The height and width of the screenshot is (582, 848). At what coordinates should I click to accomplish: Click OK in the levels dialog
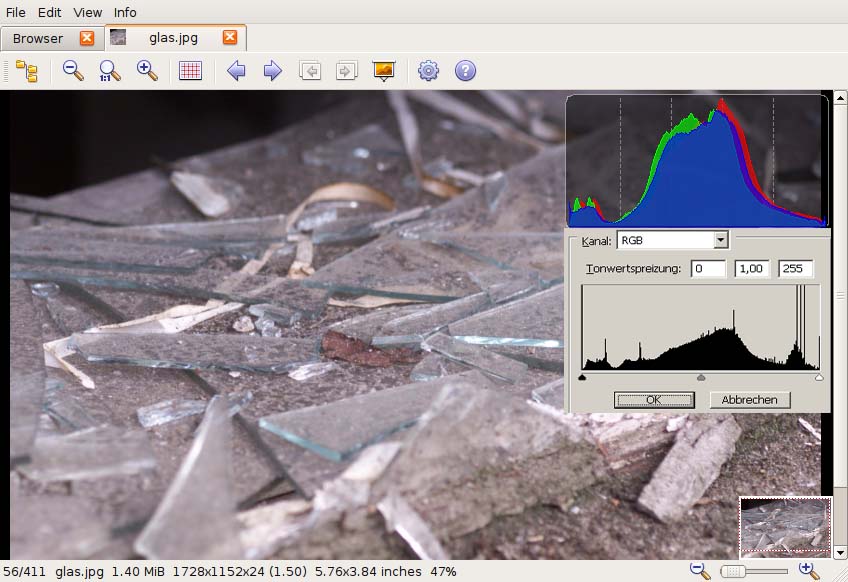pyautogui.click(x=654, y=400)
